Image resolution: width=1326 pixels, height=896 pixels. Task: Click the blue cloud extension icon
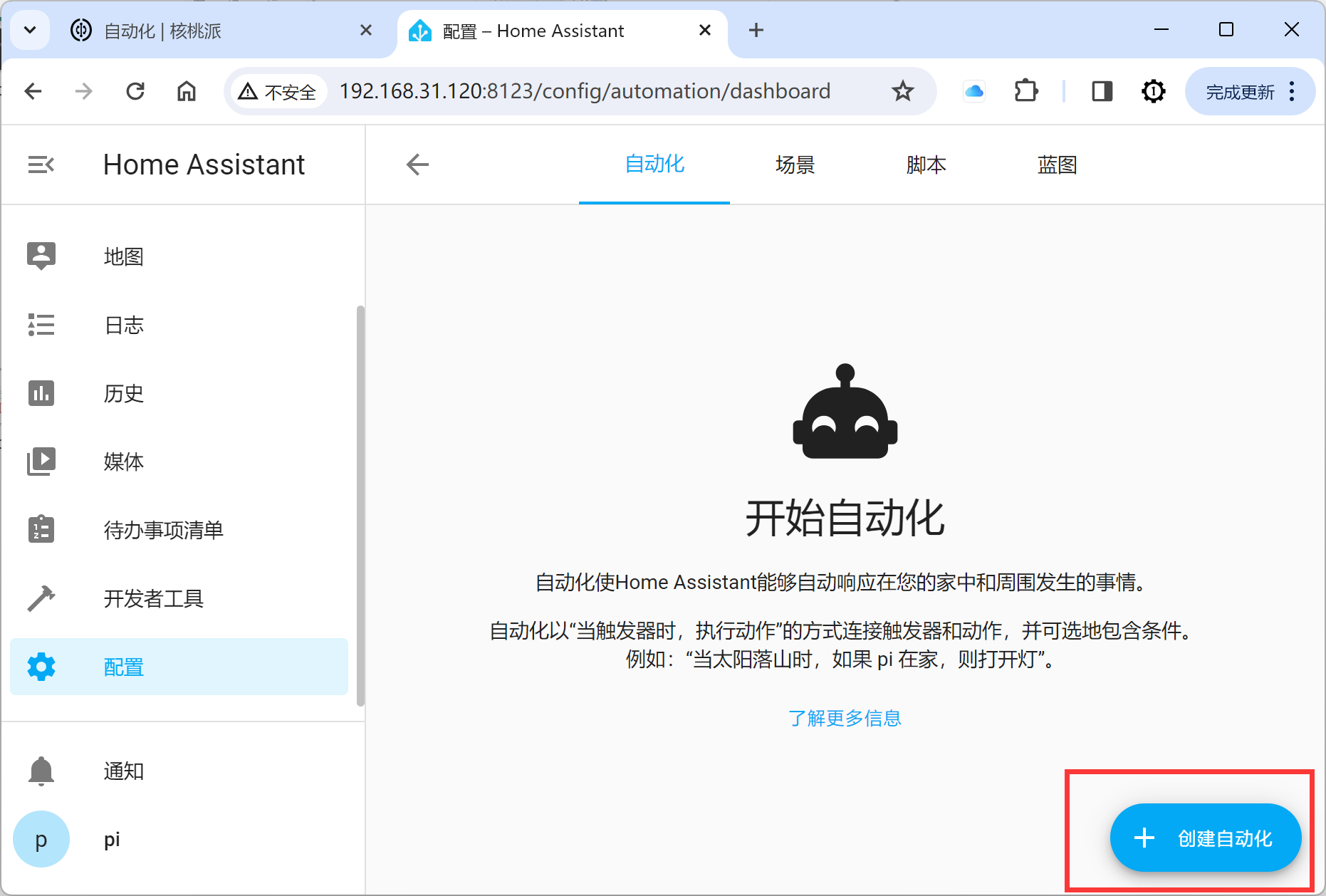(974, 91)
